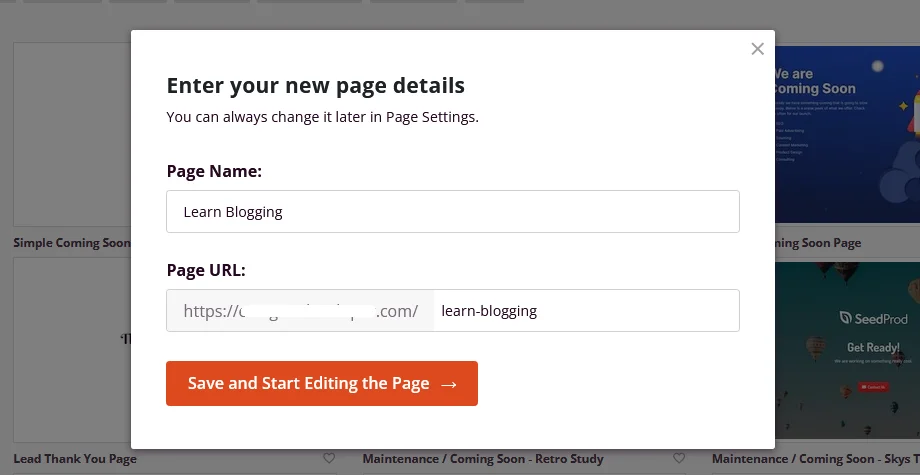Select the SeedProd Get Ready balloon template
Image resolution: width=920 pixels, height=475 pixels.
pos(847,350)
